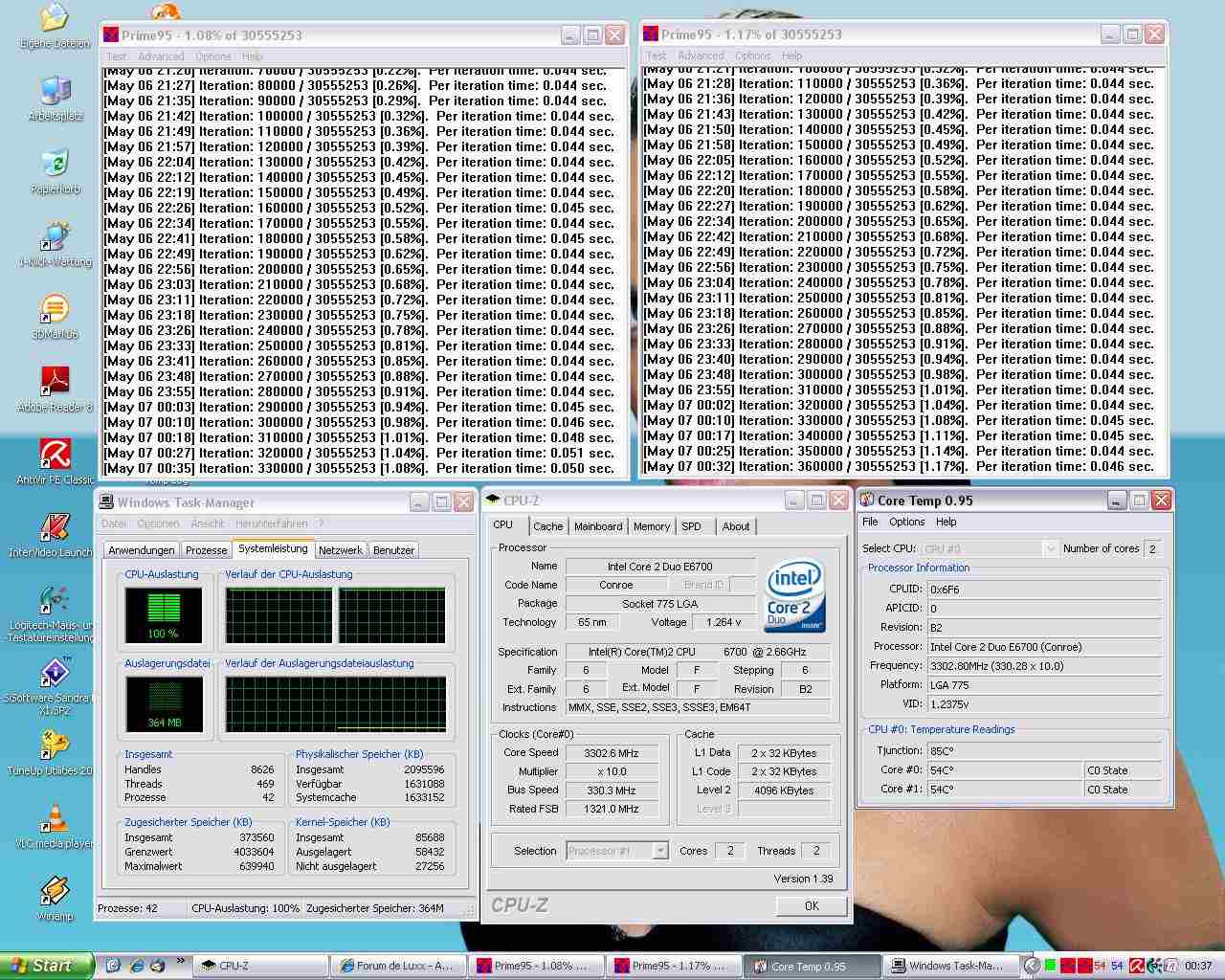Open the File menu in Core Temp

click(870, 522)
